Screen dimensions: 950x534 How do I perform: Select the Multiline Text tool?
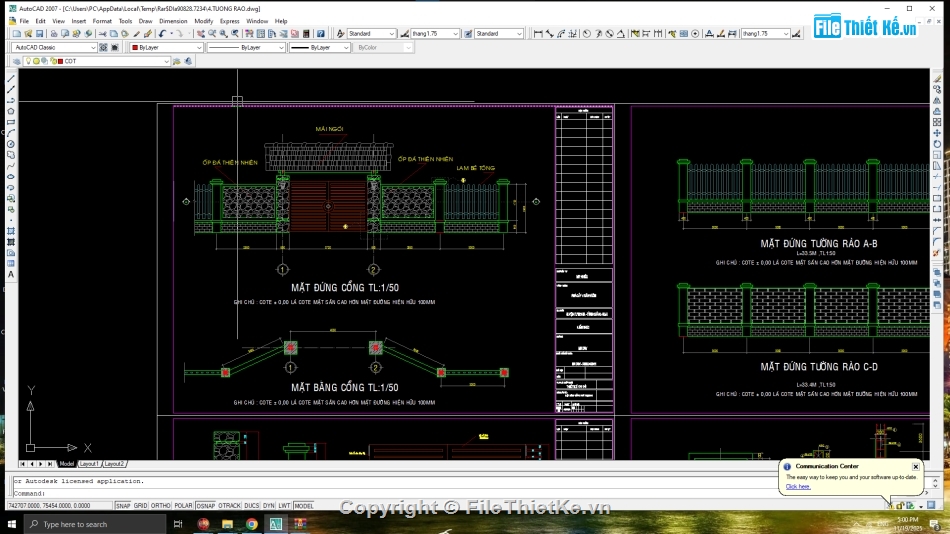[x=11, y=275]
